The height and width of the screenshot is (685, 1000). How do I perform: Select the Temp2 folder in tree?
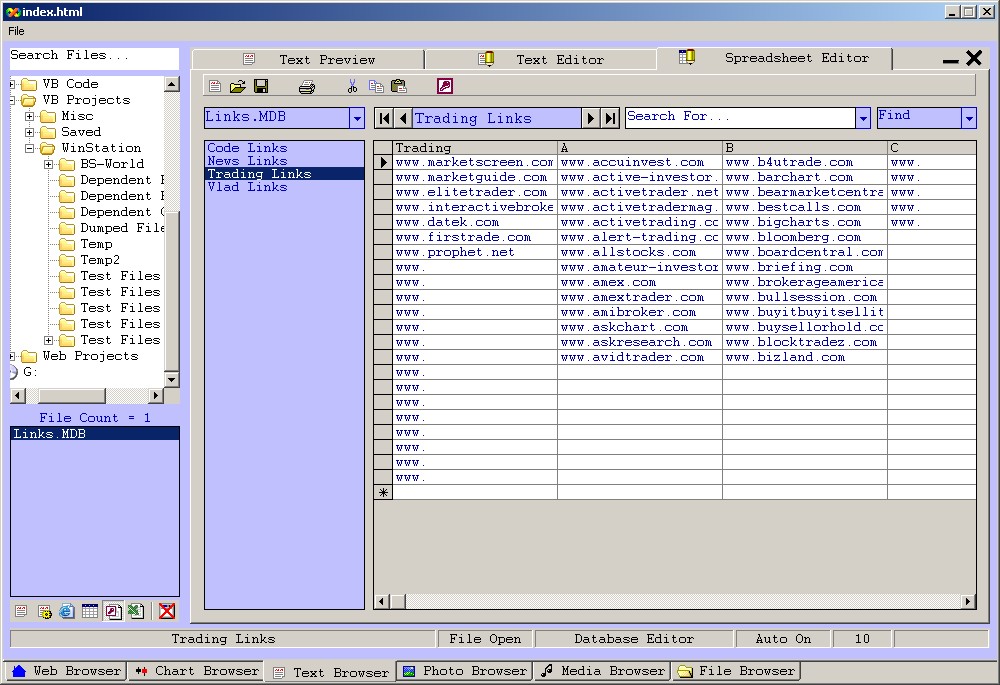point(99,260)
